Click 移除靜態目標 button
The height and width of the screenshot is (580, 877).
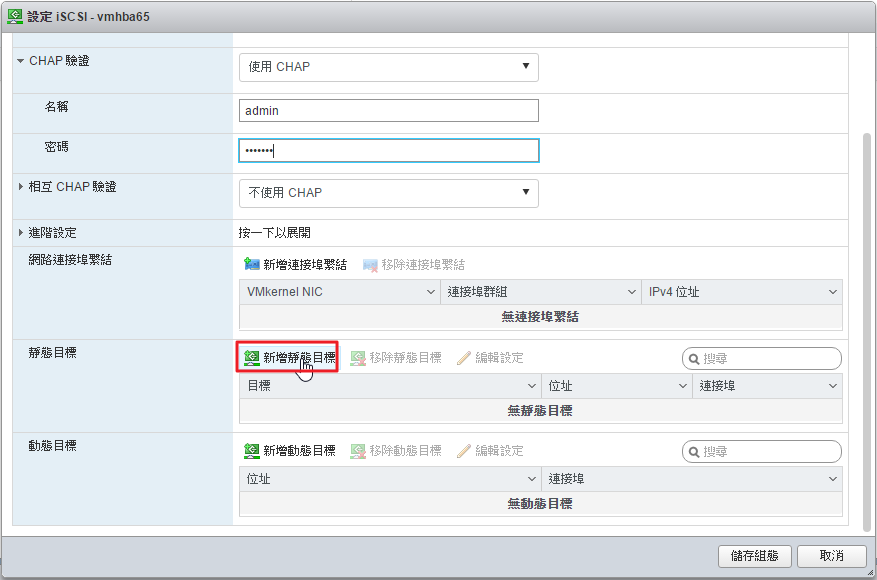click(x=396, y=357)
